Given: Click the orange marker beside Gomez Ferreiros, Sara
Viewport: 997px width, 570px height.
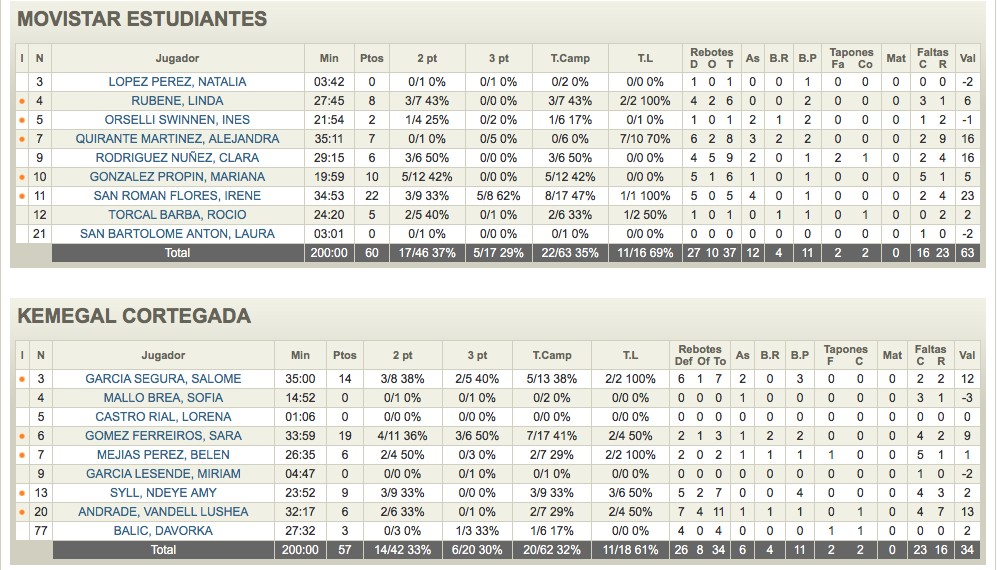Looking at the screenshot, I should coord(22,437).
